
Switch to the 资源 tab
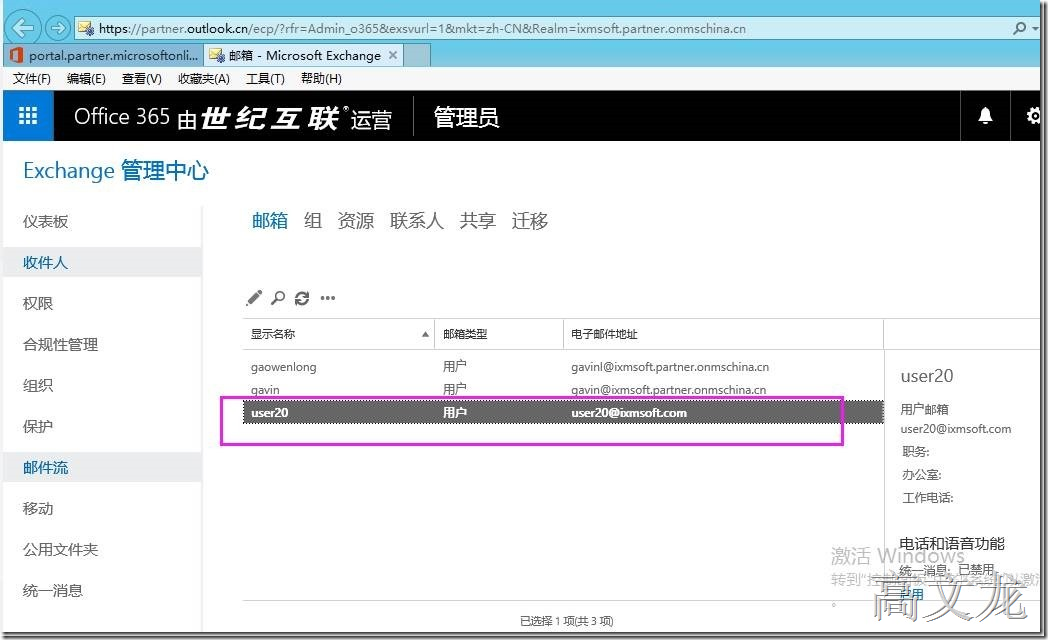pos(356,220)
